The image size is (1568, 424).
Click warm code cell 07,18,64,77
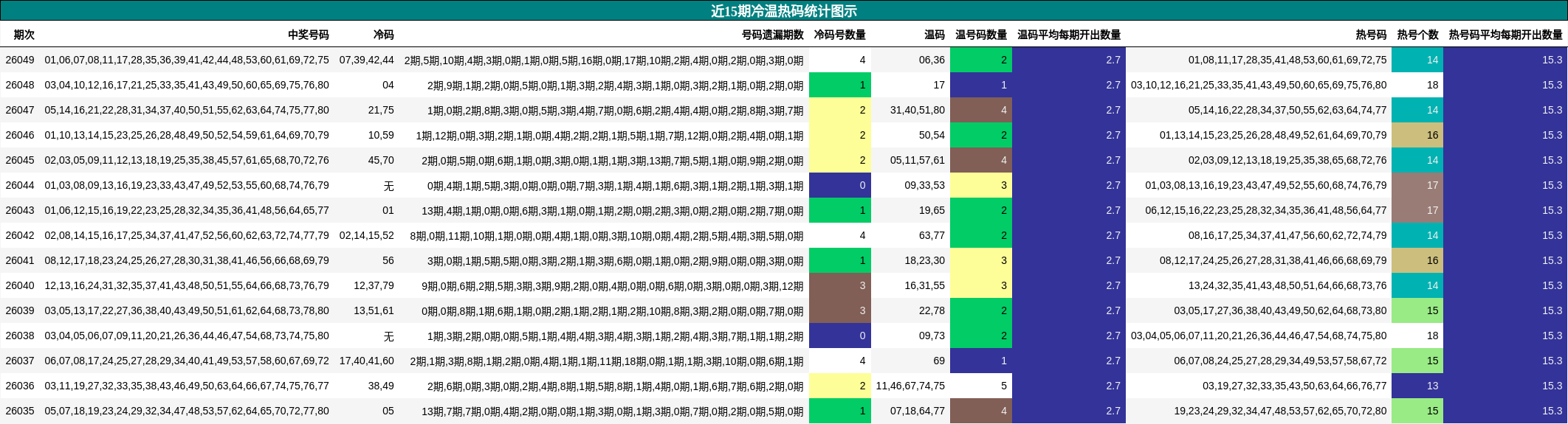pyautogui.click(x=918, y=411)
